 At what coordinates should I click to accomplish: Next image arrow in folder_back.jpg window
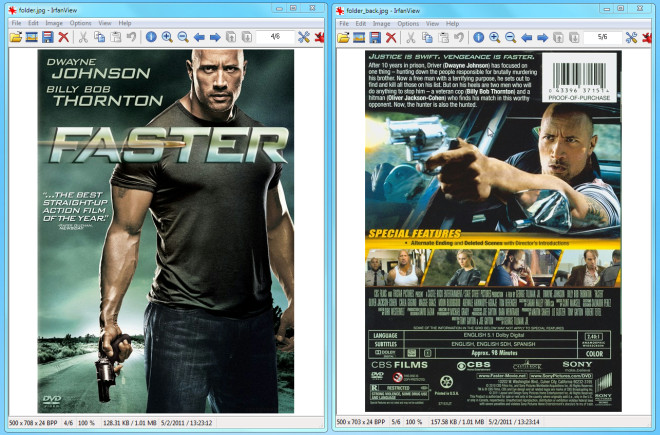click(543, 37)
